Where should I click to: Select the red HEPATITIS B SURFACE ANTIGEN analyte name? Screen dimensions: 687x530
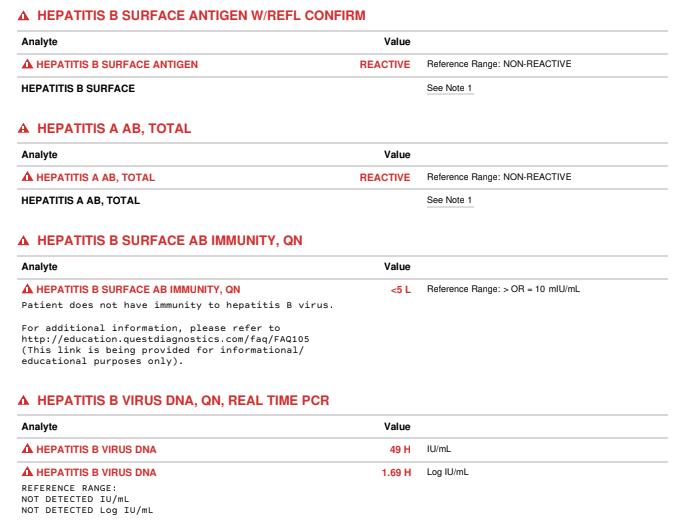tap(117, 64)
